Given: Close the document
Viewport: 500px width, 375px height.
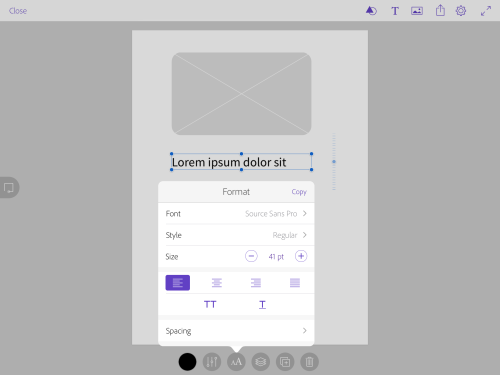Looking at the screenshot, I should 18,11.
